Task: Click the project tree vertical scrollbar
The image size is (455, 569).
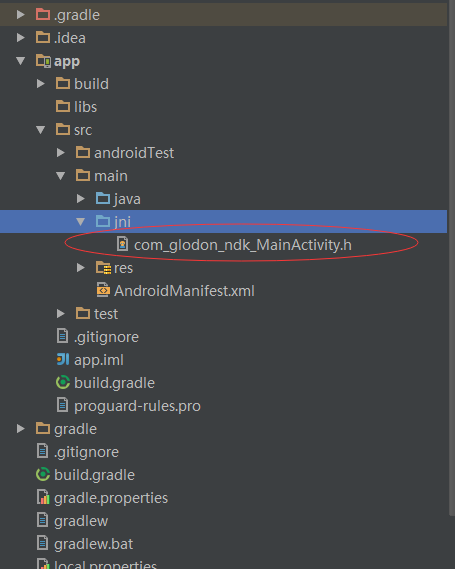Action: pos(452,258)
